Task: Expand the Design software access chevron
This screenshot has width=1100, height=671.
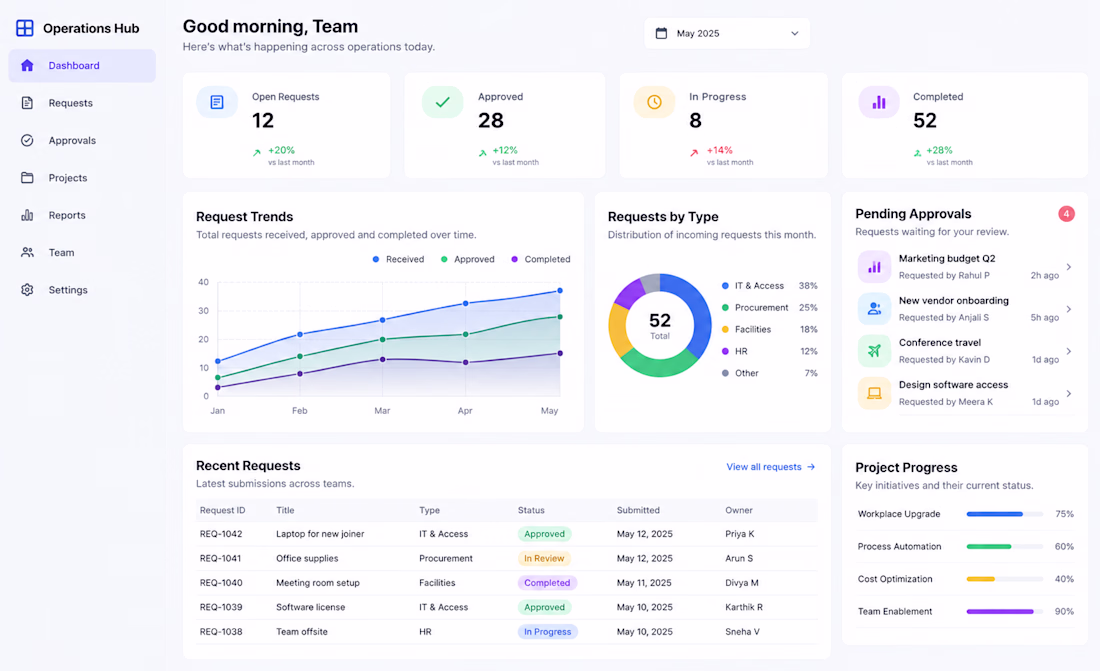Action: pyautogui.click(x=1068, y=394)
